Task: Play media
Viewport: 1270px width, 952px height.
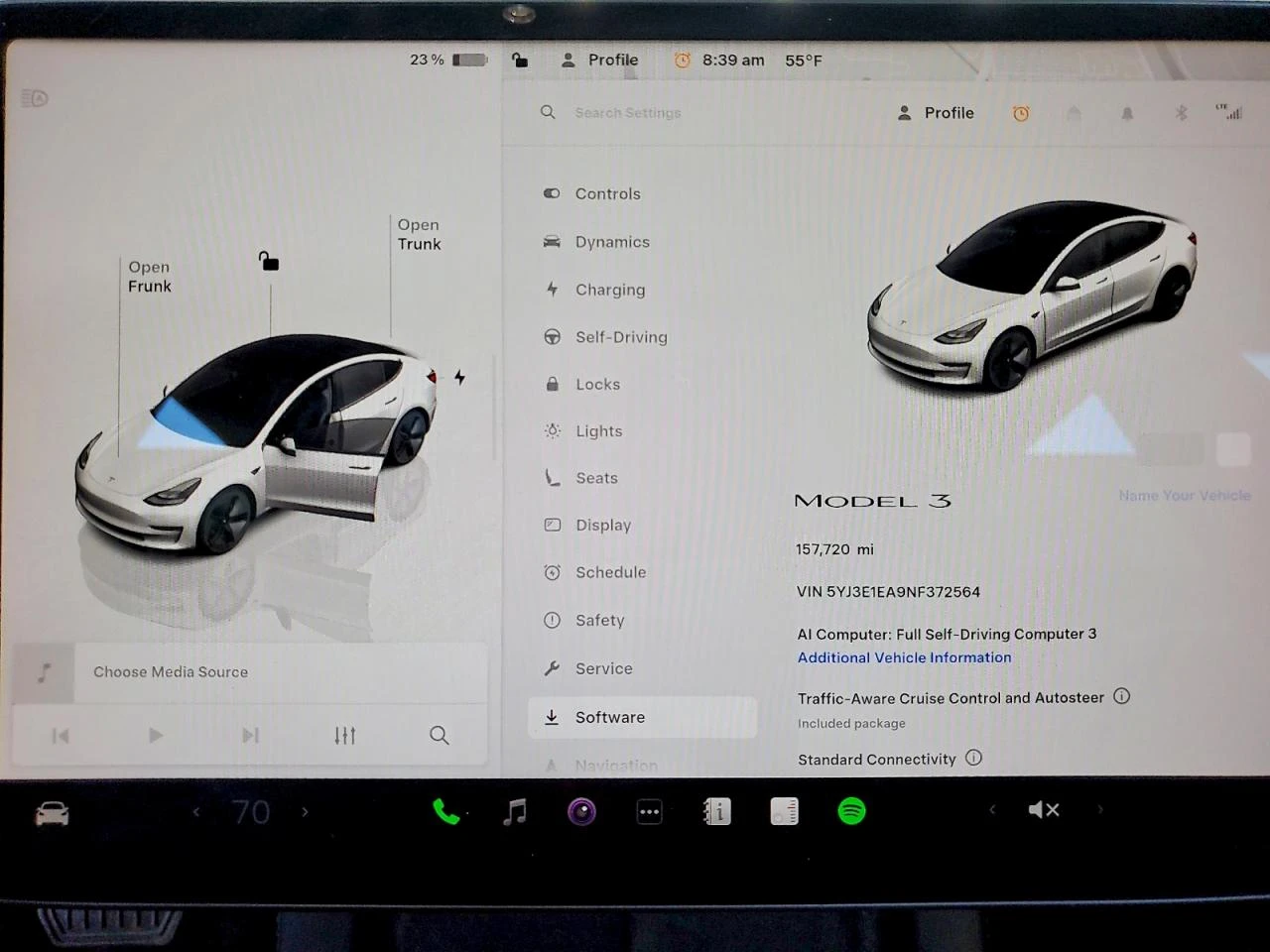Action: [x=156, y=736]
